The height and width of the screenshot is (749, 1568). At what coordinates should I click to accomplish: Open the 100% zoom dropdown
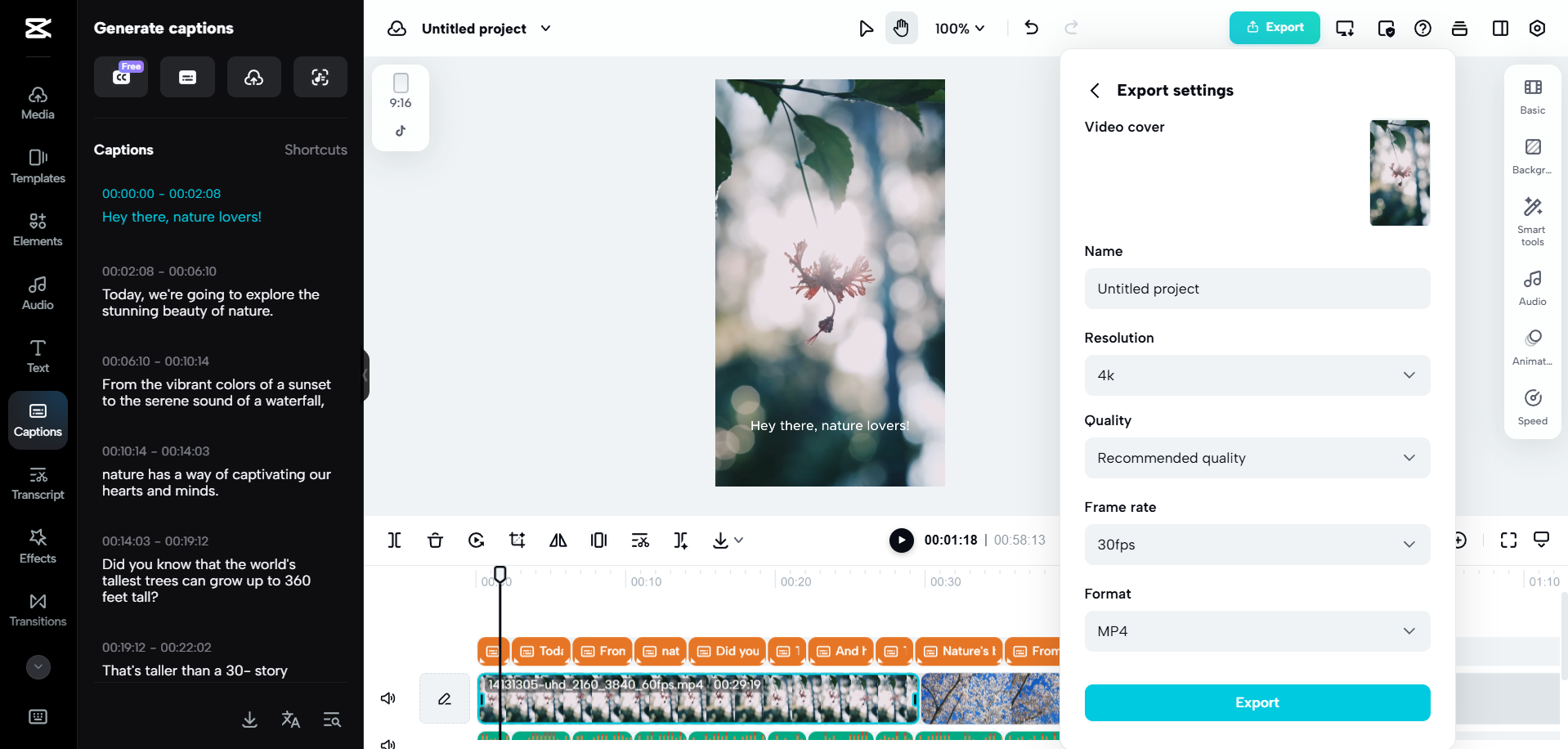960,29
